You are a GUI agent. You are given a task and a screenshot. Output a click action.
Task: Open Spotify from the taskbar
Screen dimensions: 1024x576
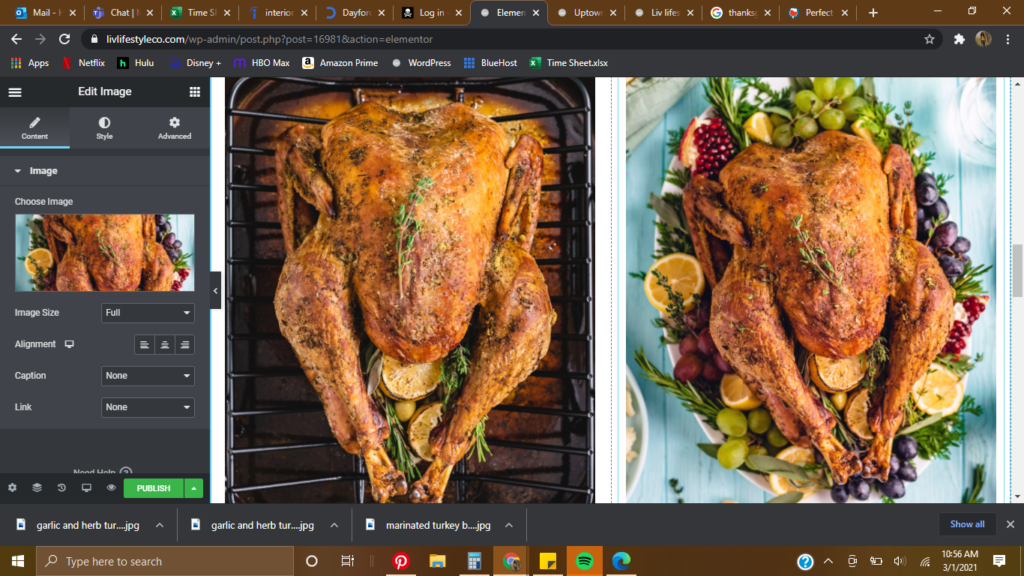coord(584,561)
